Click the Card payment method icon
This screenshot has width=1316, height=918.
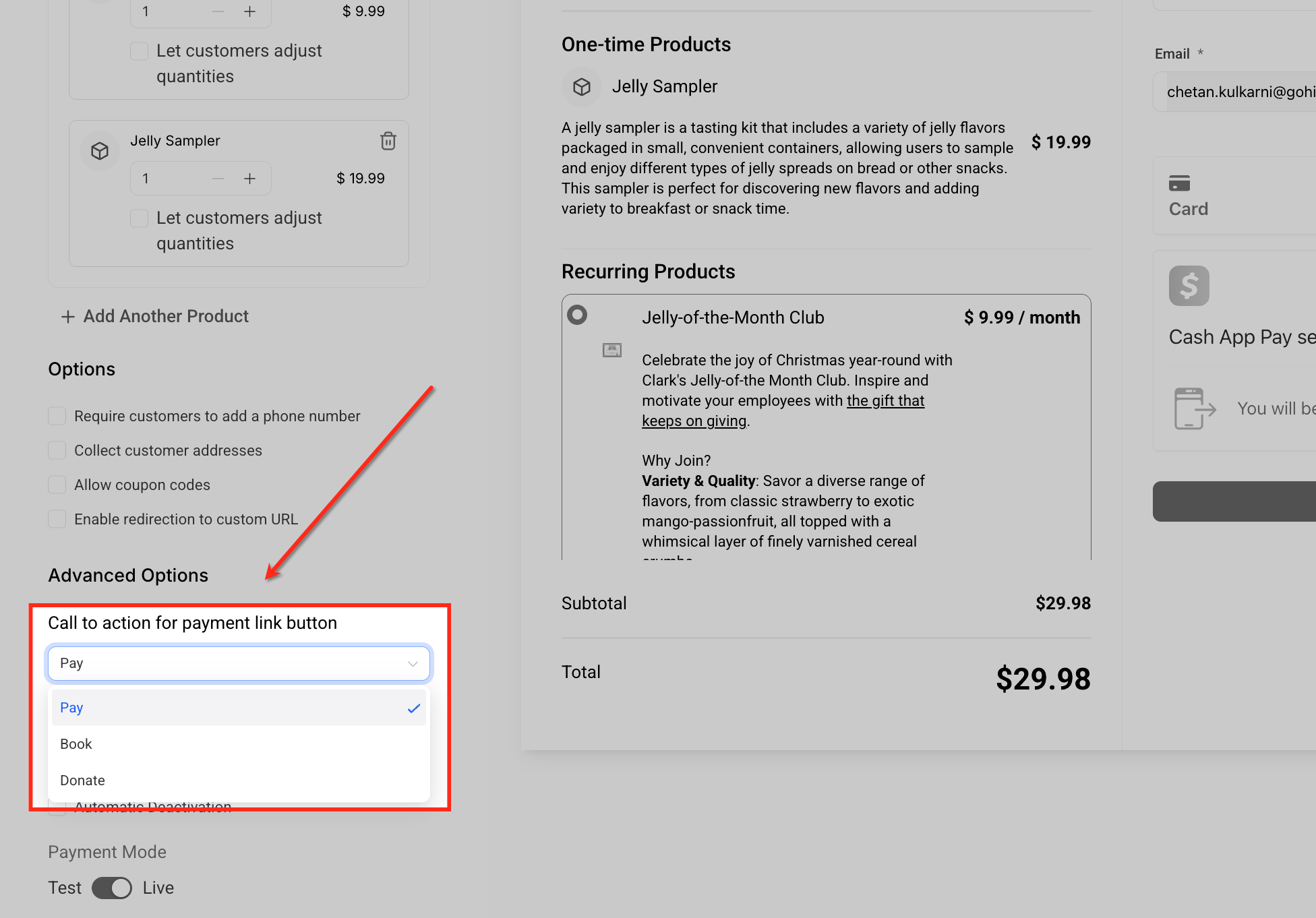click(1179, 183)
